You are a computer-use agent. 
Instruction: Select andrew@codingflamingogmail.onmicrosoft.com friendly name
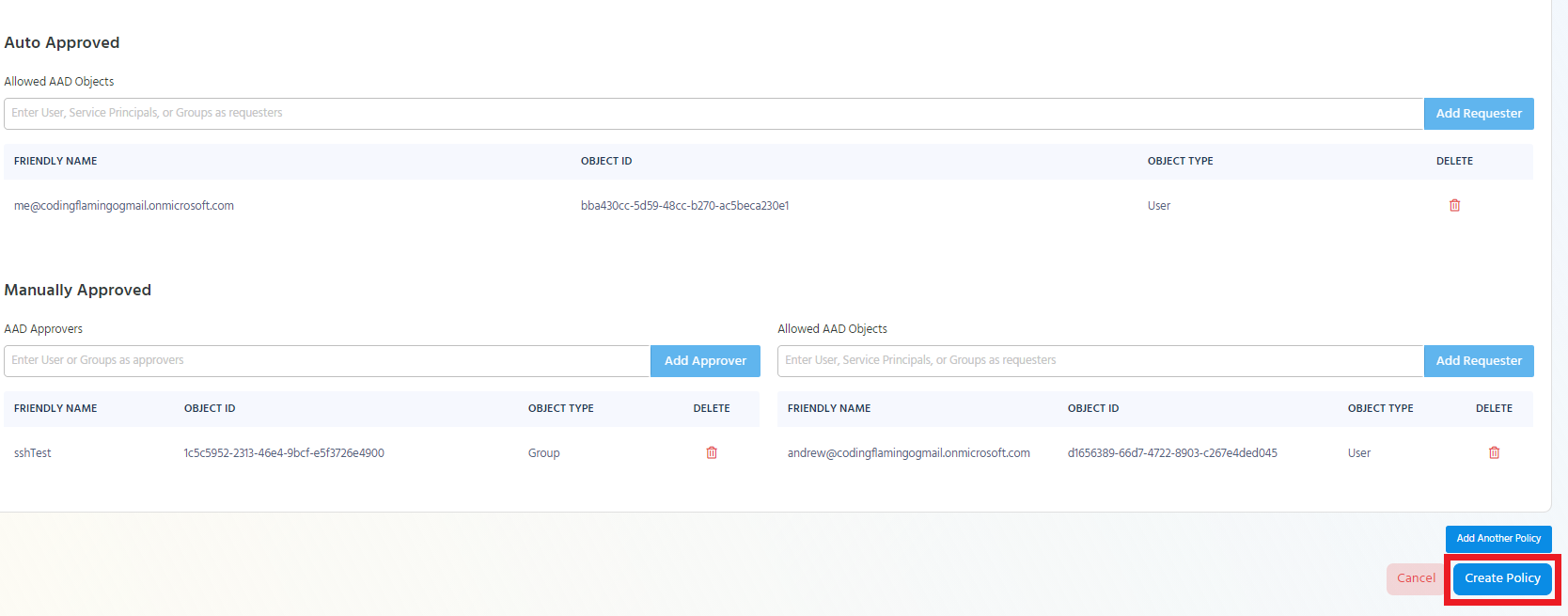[908, 453]
